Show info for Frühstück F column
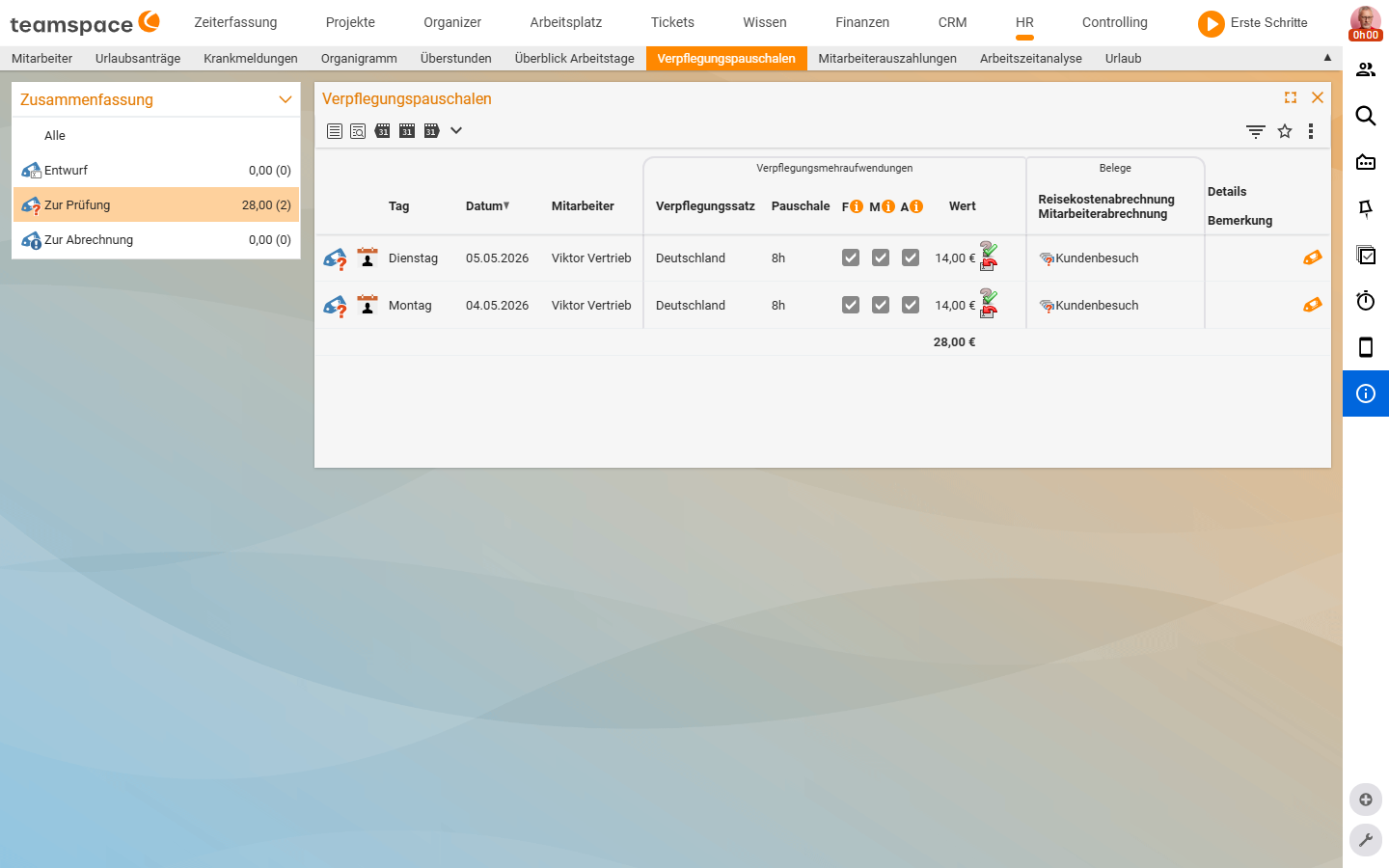1389x868 pixels. (857, 206)
